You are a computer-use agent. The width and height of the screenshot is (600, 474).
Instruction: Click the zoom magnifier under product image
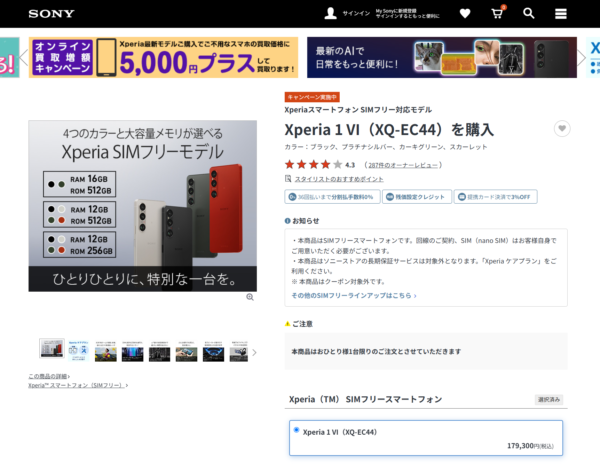250,297
